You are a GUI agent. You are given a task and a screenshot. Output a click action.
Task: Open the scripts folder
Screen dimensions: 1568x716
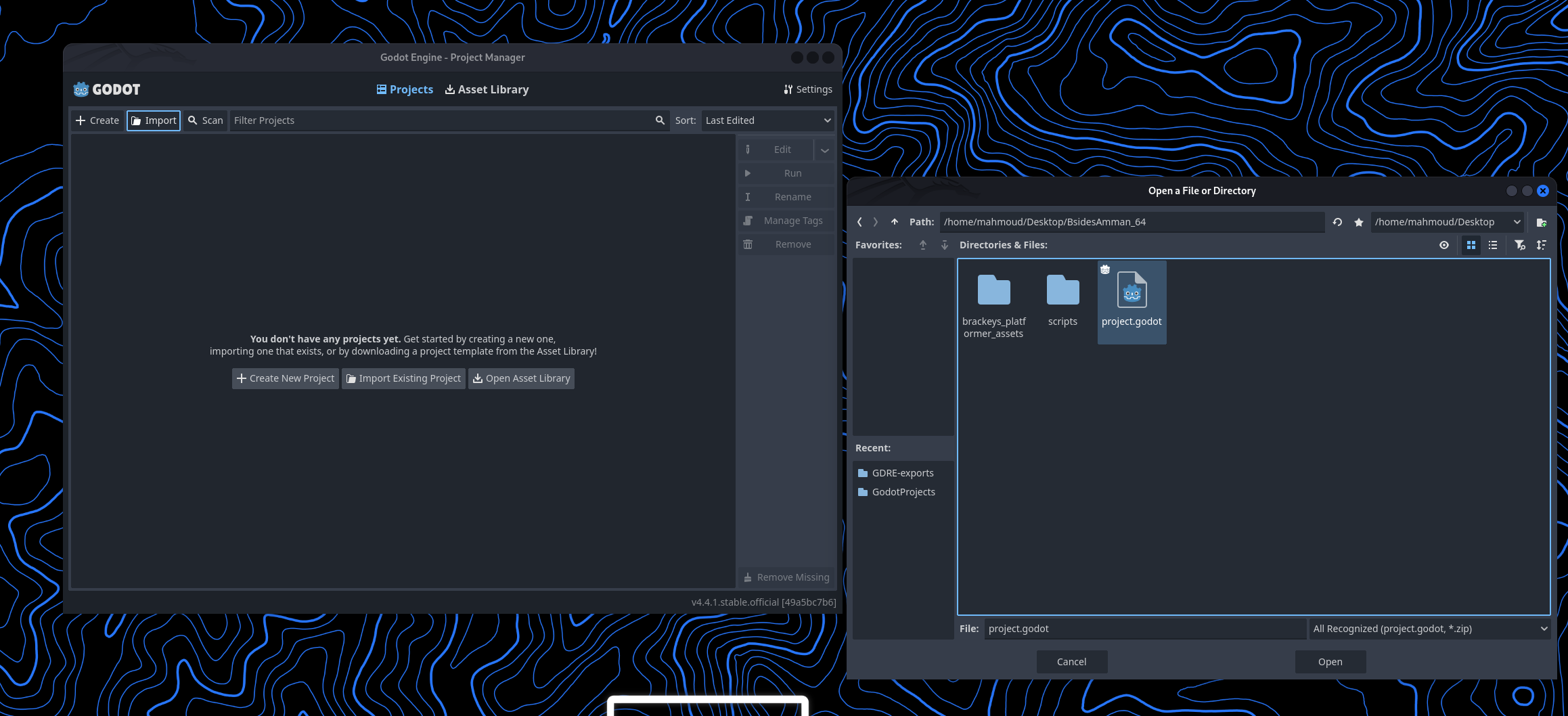[x=1062, y=303]
